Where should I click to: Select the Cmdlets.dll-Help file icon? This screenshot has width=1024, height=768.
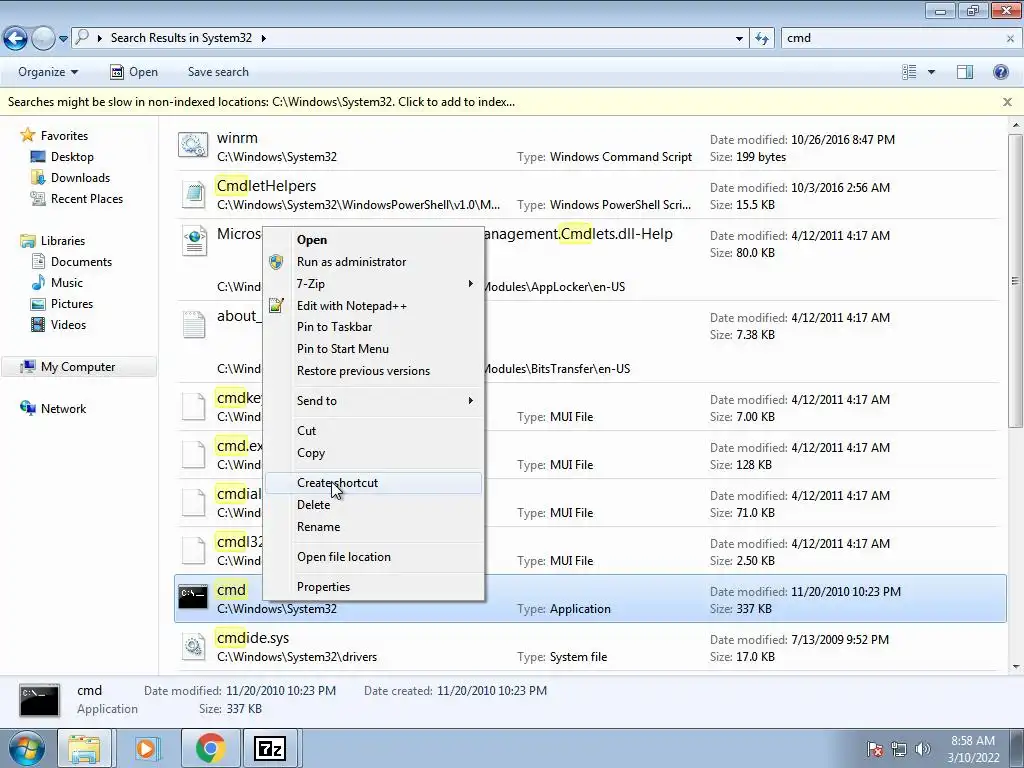tap(194, 241)
